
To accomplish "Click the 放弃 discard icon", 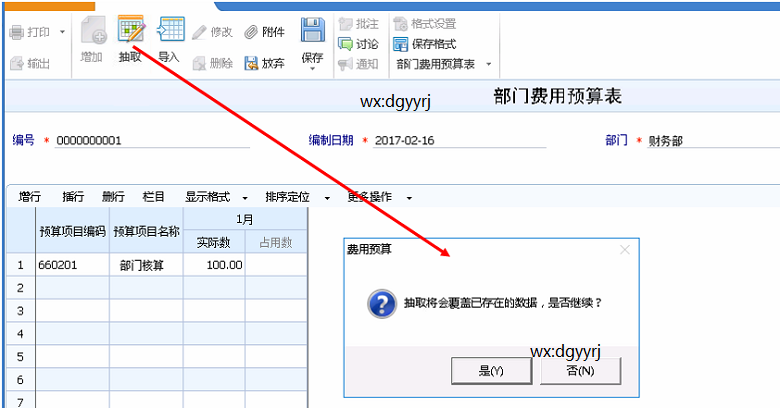I will pos(251,63).
